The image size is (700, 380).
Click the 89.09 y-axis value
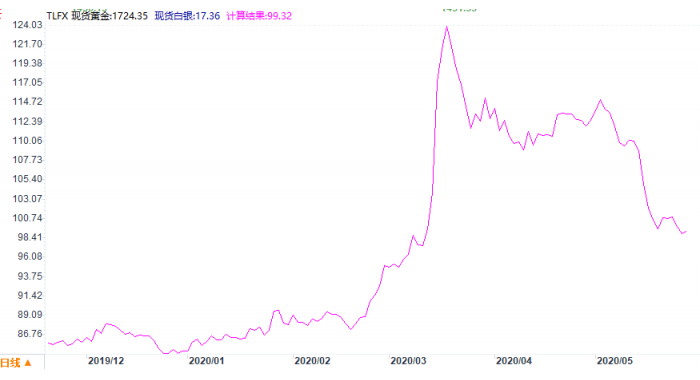(x=30, y=314)
